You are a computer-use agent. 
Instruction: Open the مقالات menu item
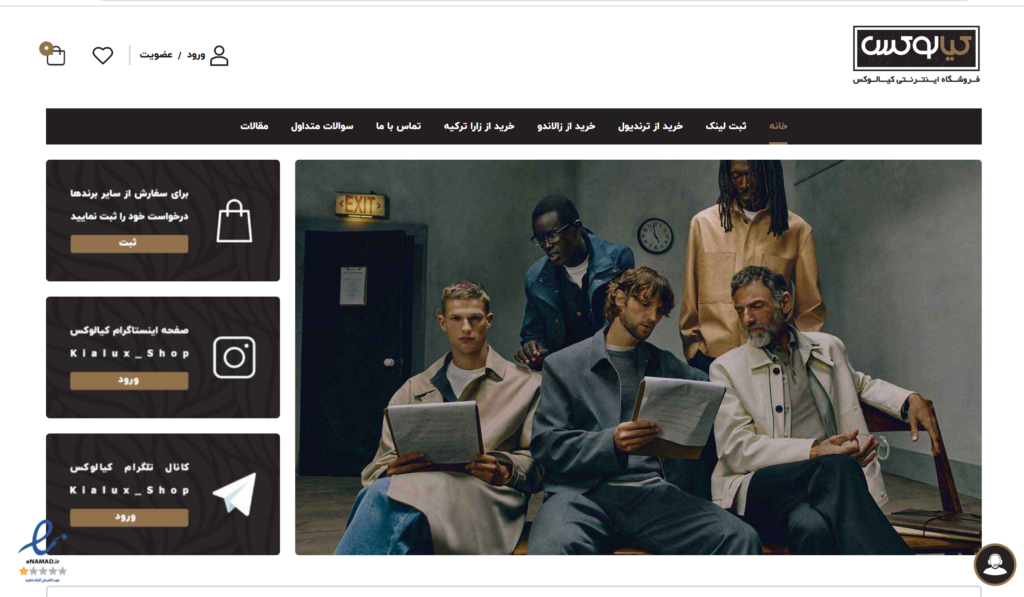(x=254, y=126)
